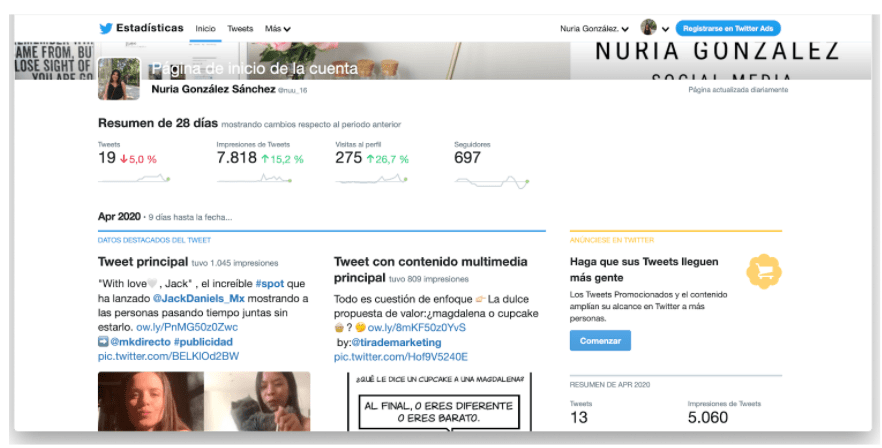Click the large profile photo of Nuria
882x448 pixels.
pos(119,79)
